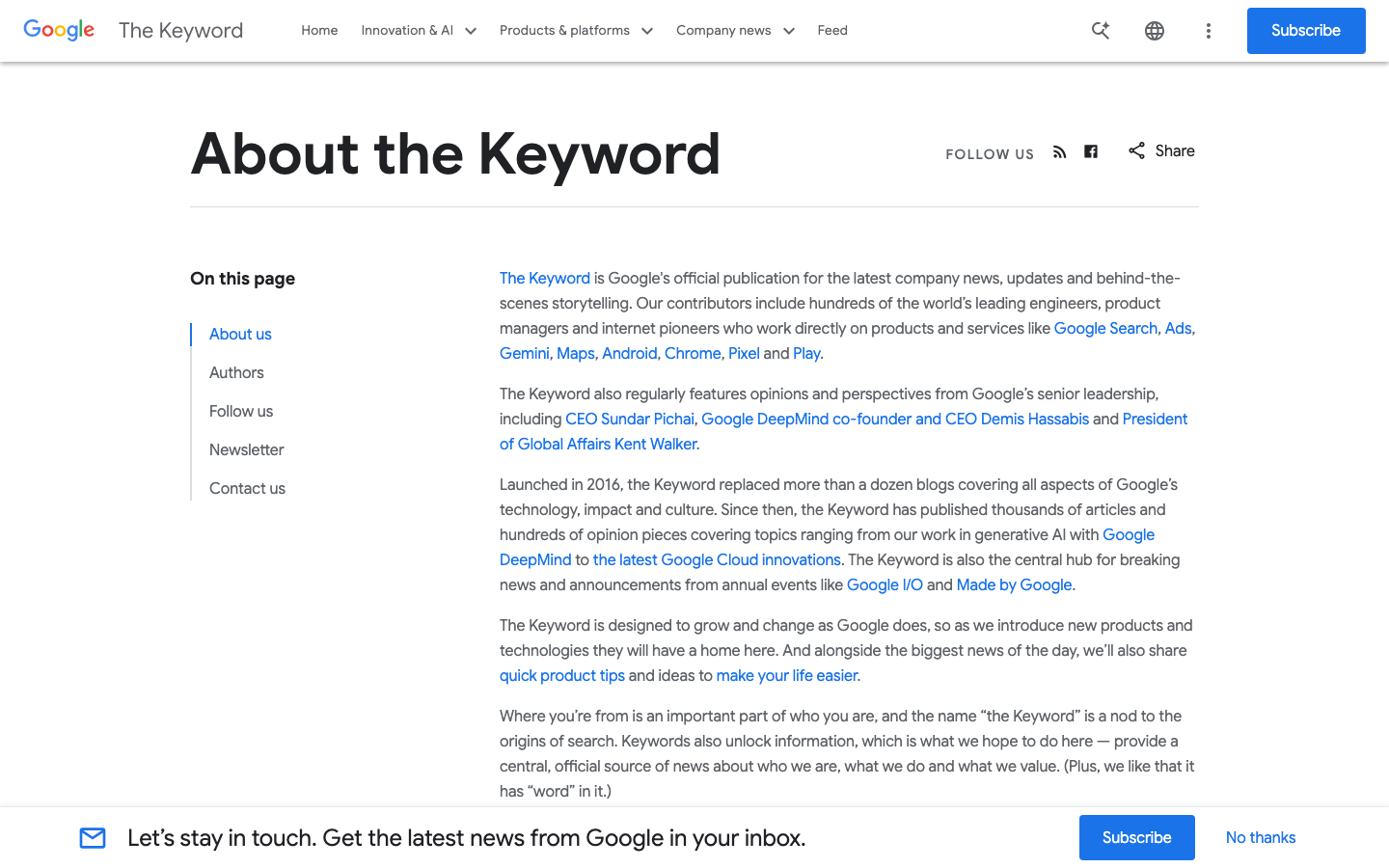Click the banner Subscribe button
The width and height of the screenshot is (1389, 868).
(x=1137, y=838)
